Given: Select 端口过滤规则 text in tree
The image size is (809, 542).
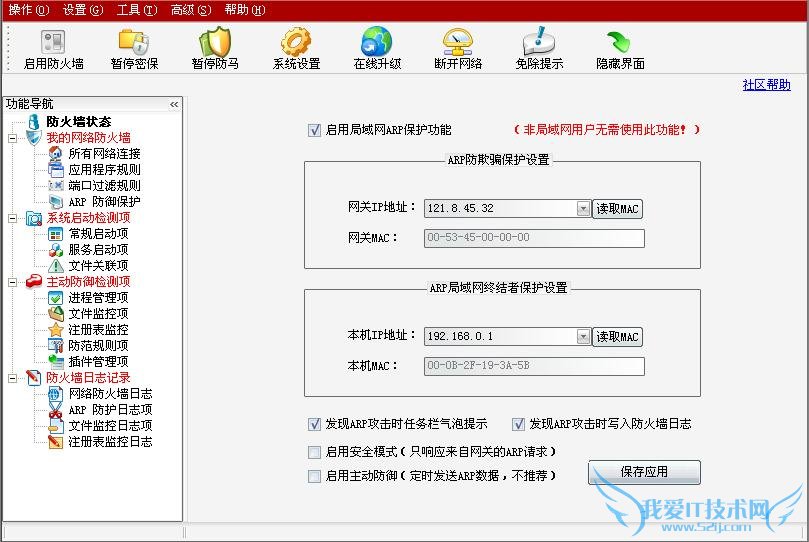Looking at the screenshot, I should pyautogui.click(x=104, y=186).
